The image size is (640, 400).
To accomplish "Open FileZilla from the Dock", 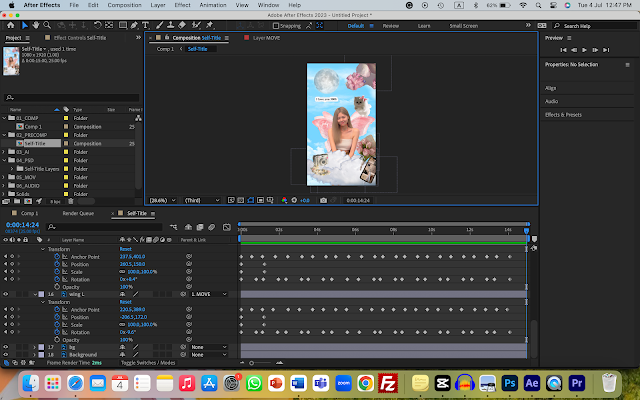I will [x=387, y=383].
